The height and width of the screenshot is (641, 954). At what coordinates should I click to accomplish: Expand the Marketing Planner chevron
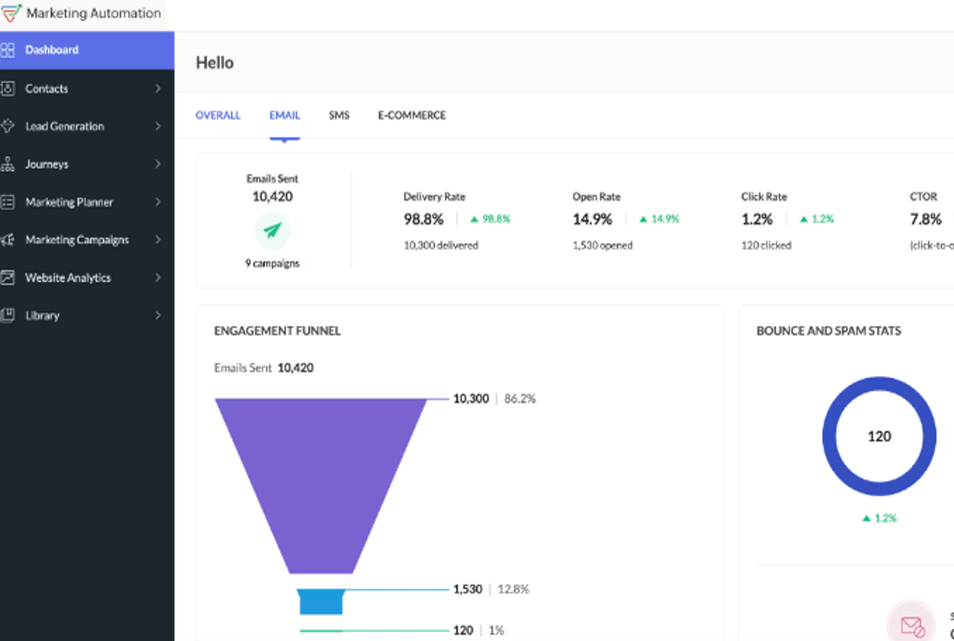click(x=158, y=201)
